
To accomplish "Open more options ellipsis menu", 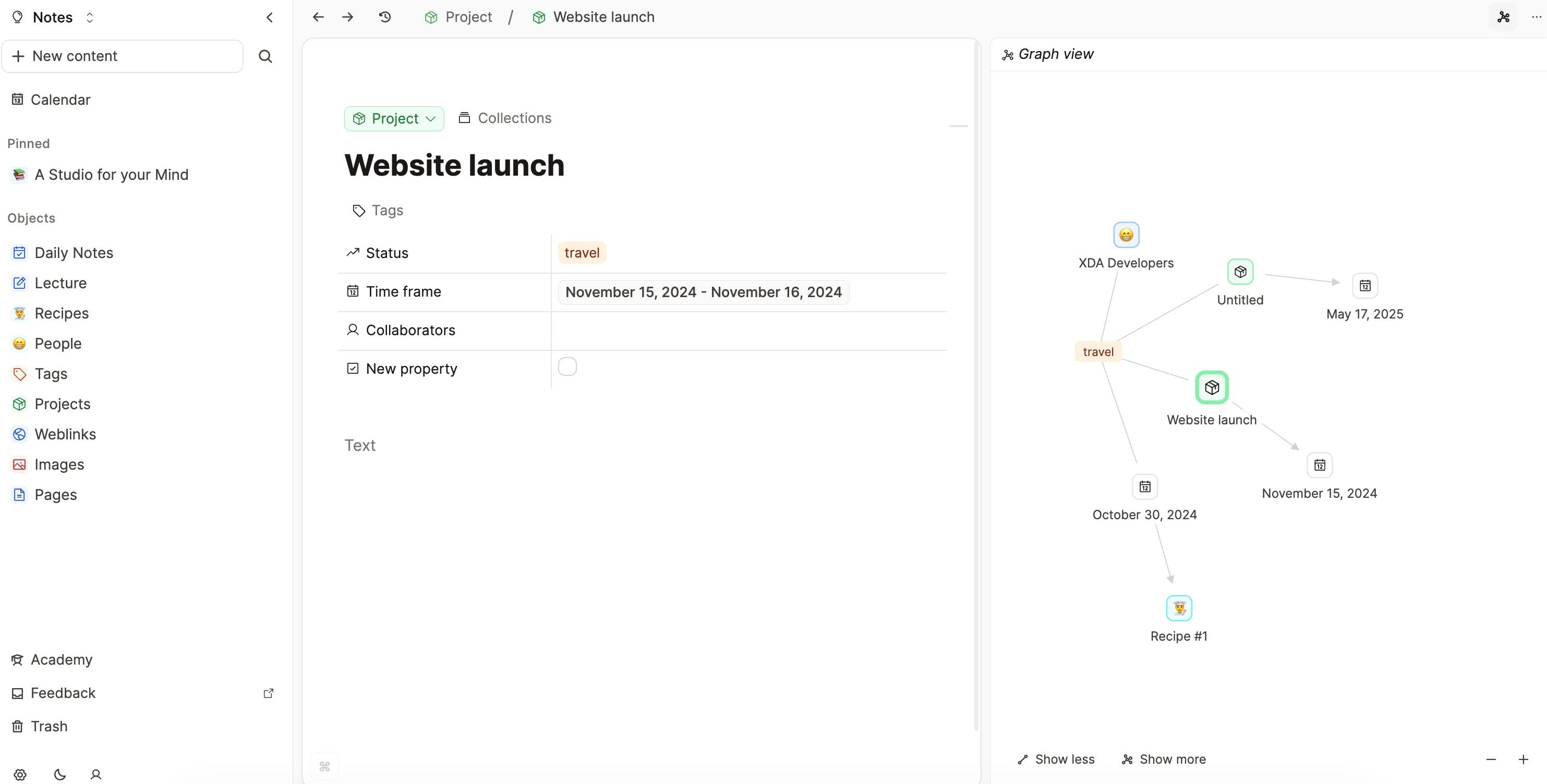I will pyautogui.click(x=1536, y=17).
